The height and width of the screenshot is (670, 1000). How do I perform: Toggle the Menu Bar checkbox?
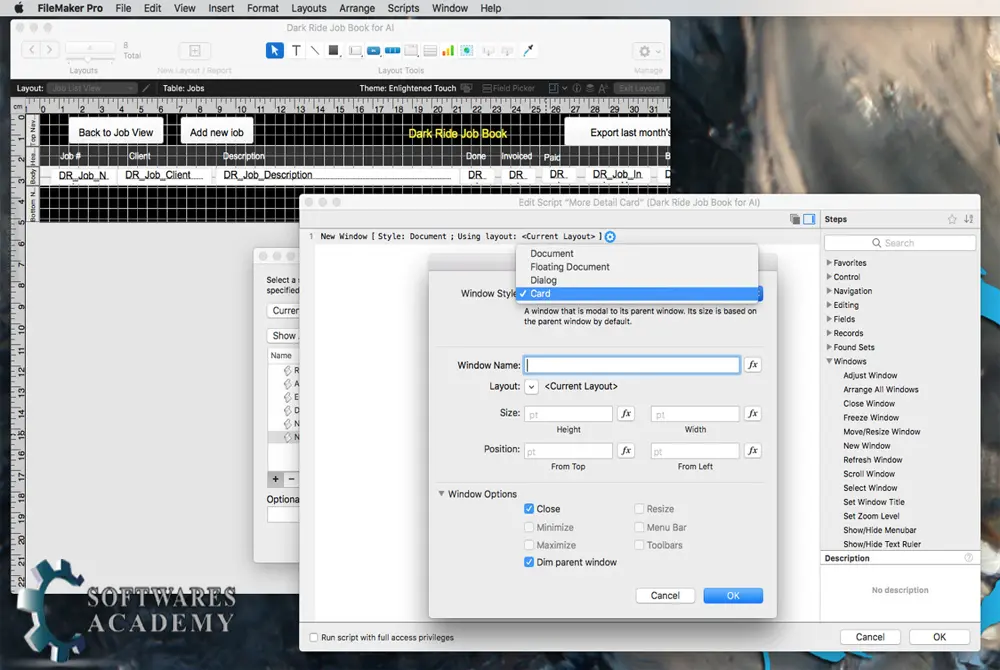click(x=639, y=527)
